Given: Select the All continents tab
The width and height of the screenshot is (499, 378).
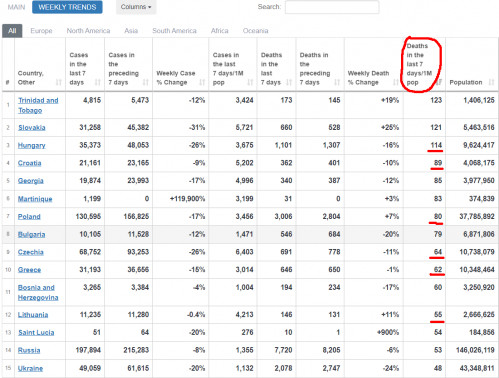Looking at the screenshot, I should pyautogui.click(x=12, y=31).
